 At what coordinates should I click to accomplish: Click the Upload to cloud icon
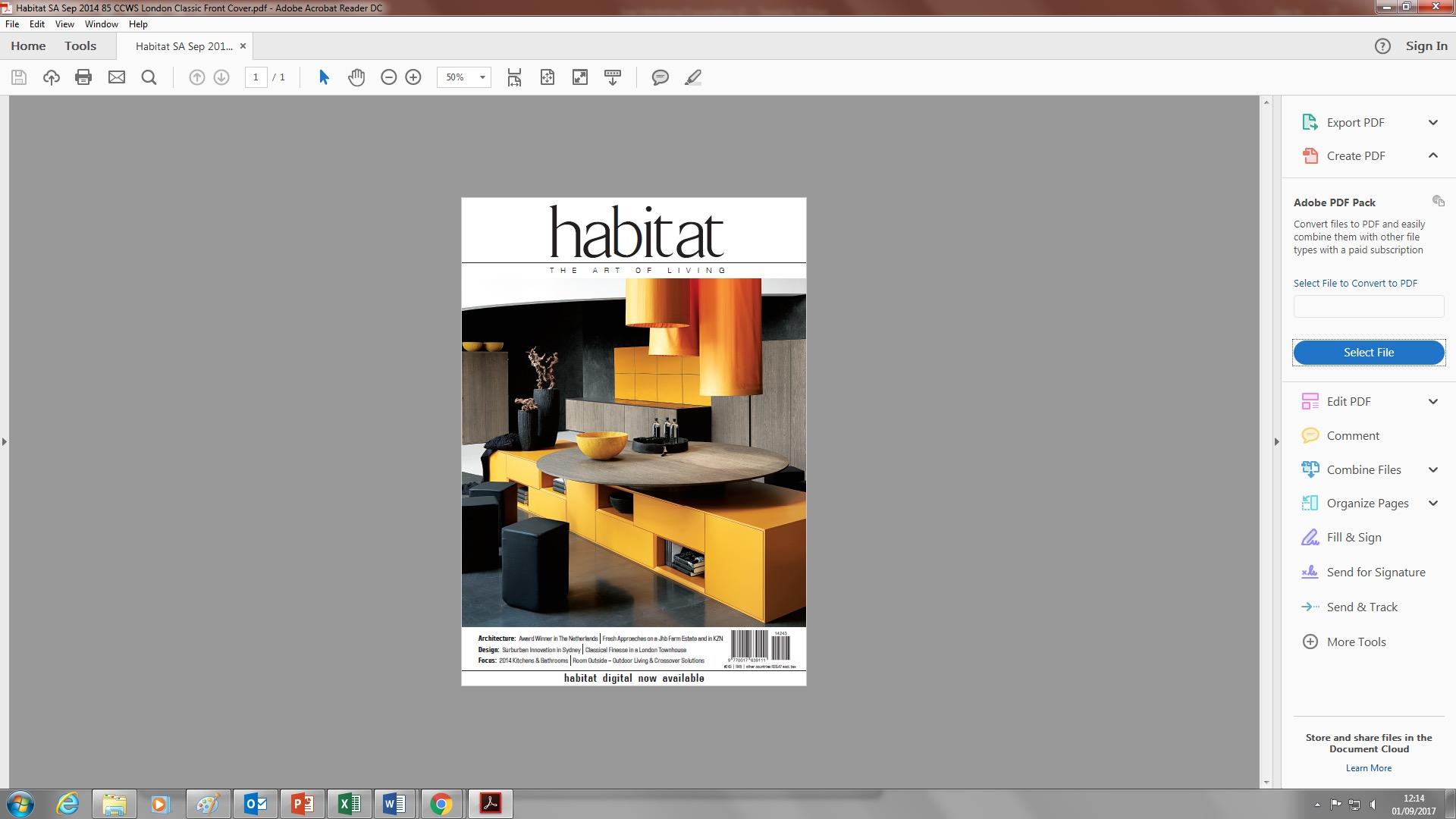pyautogui.click(x=51, y=77)
